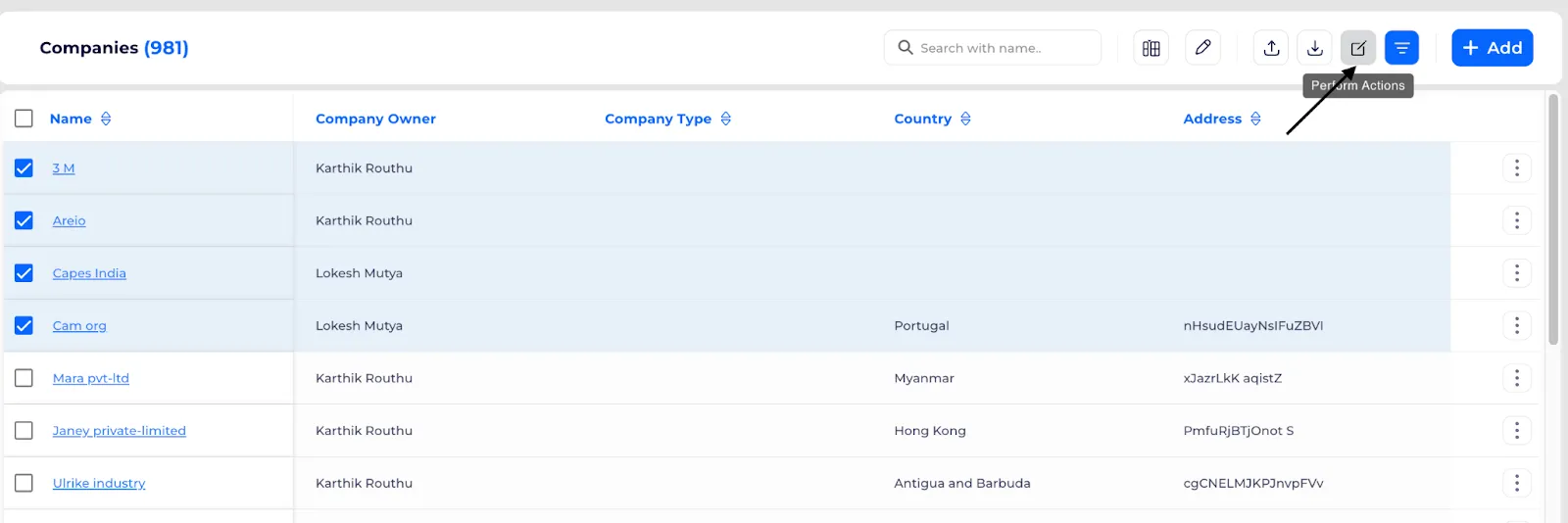Click the address xJazrLkK aqistZ cell
Viewport: 1568px width, 523px height.
[x=1233, y=378]
